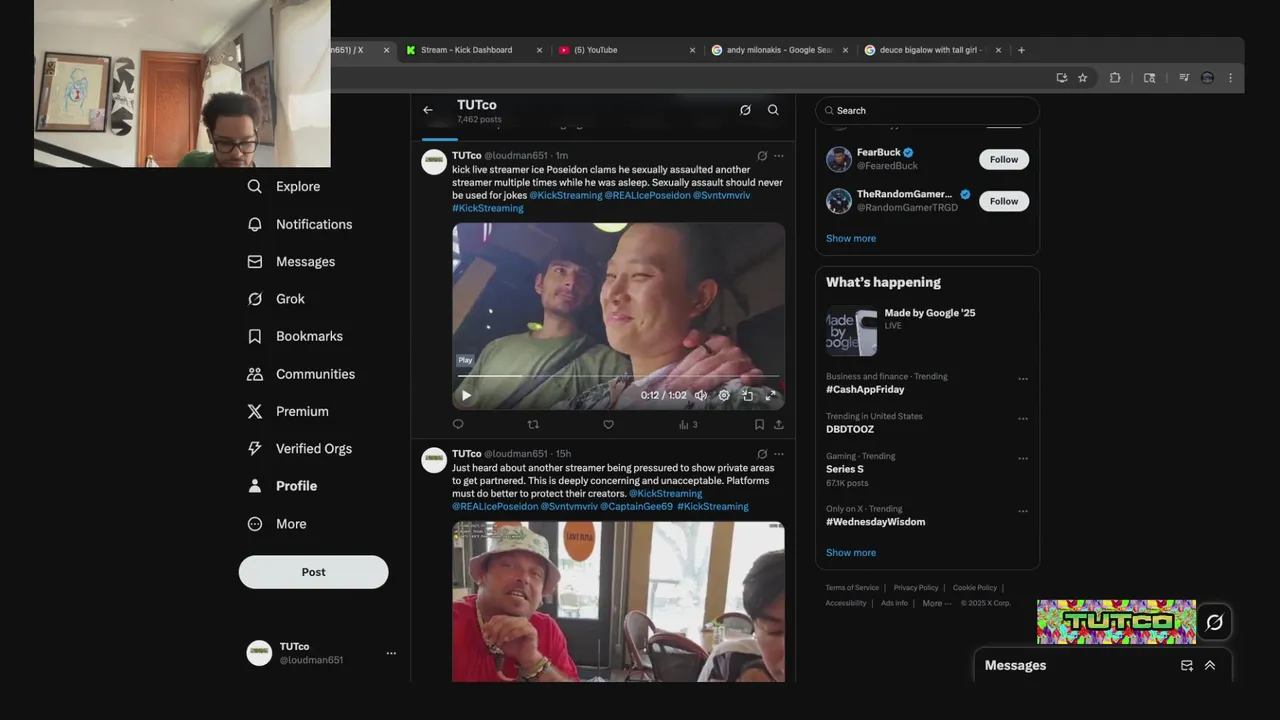Click Grok icon in profile header
1280x720 pixels.
point(745,110)
